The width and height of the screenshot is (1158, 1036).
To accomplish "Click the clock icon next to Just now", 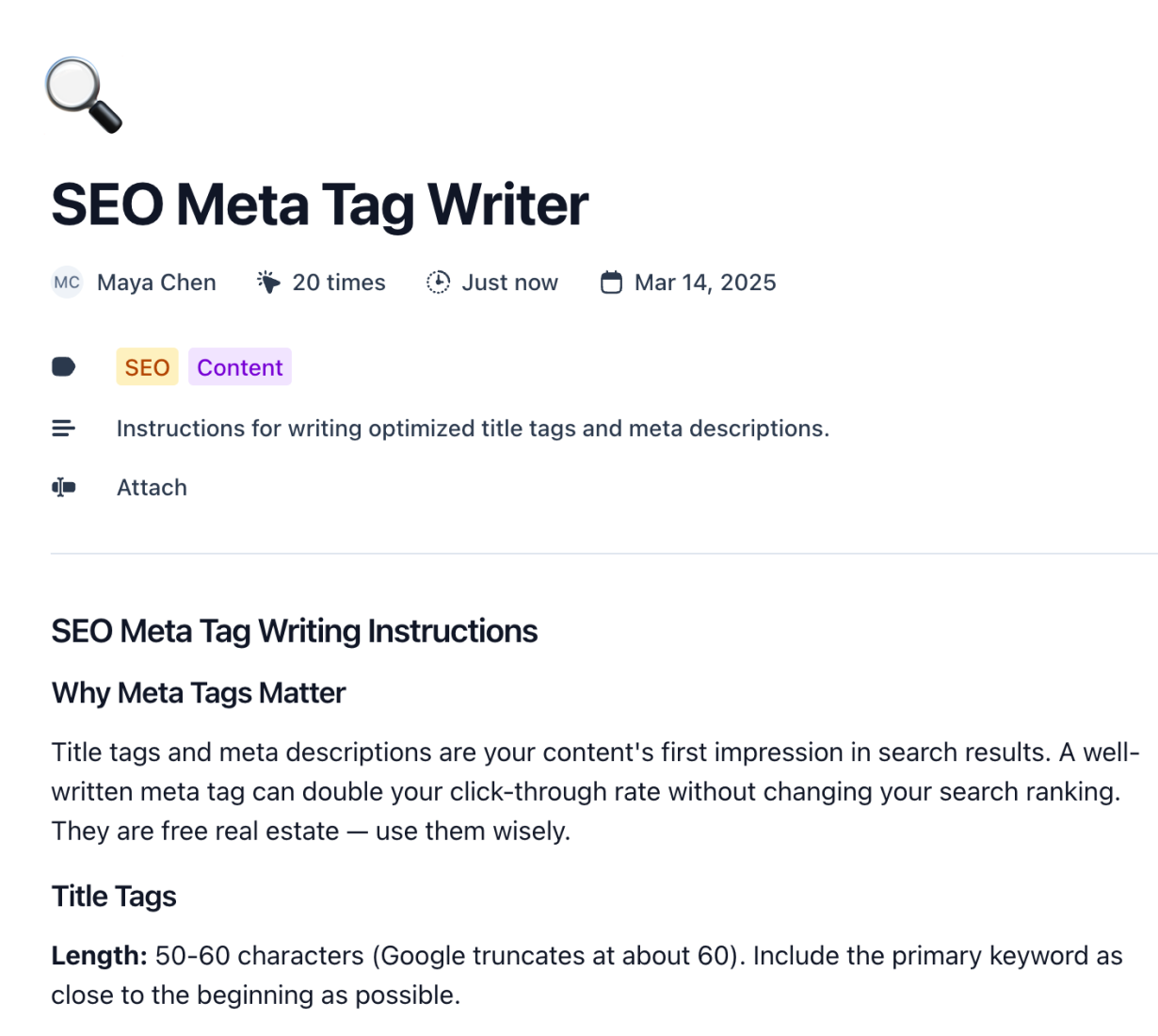I will tap(438, 282).
